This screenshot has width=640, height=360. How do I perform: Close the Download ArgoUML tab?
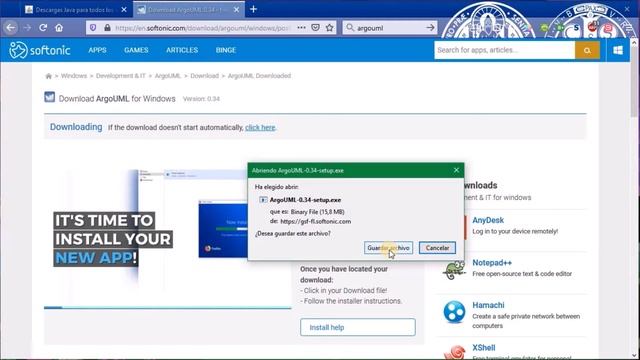pos(236,9)
